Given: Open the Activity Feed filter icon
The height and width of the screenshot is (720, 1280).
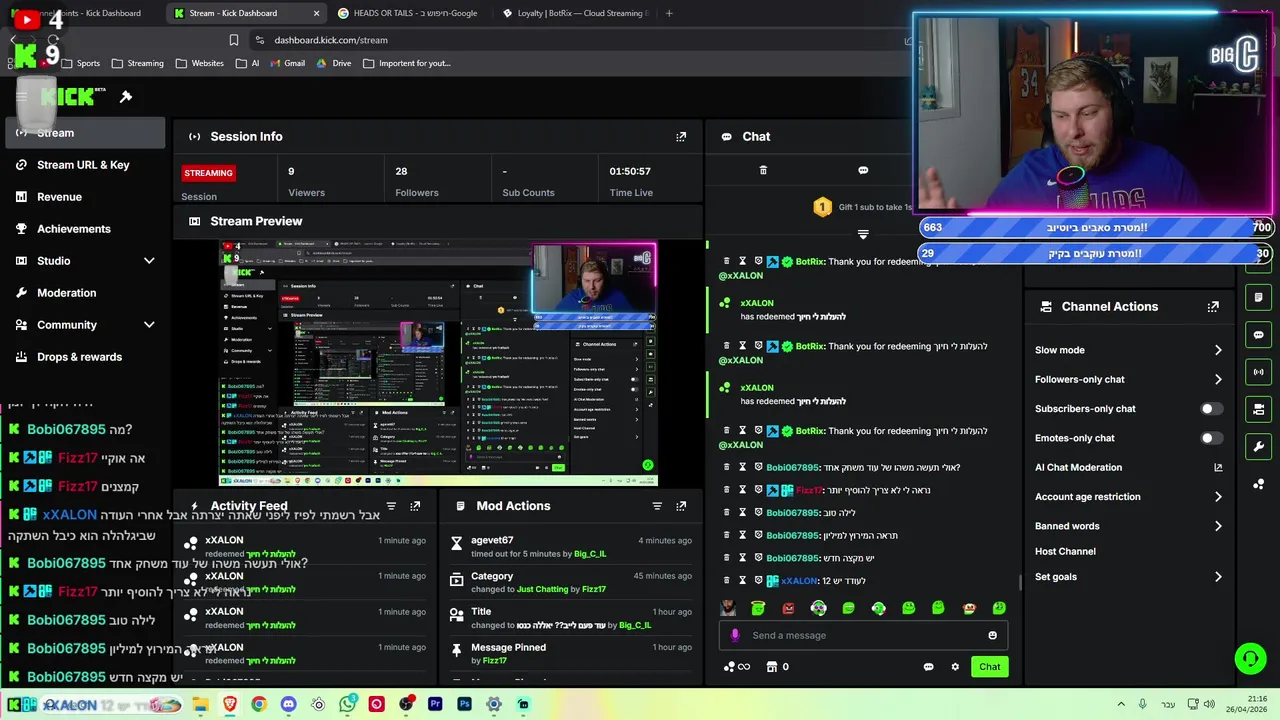Looking at the screenshot, I should (x=391, y=506).
